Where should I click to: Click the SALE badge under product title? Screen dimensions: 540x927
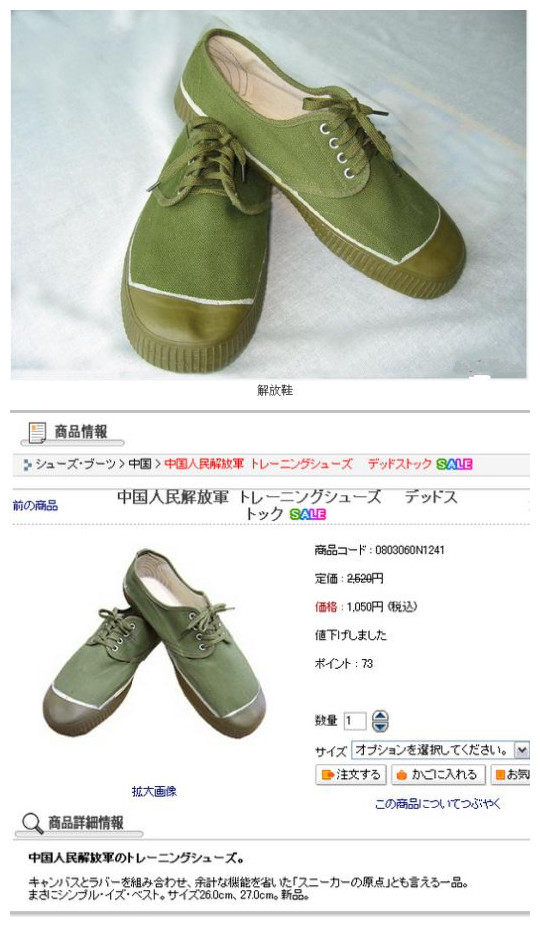(308, 514)
